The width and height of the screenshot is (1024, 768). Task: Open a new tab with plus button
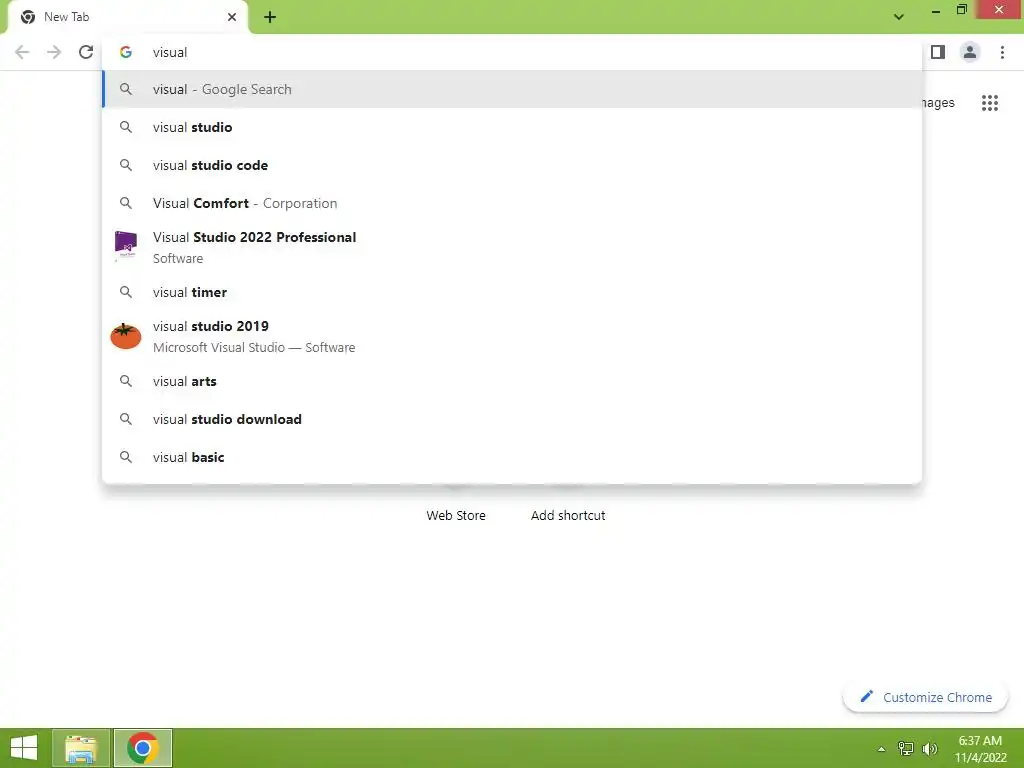click(x=270, y=17)
